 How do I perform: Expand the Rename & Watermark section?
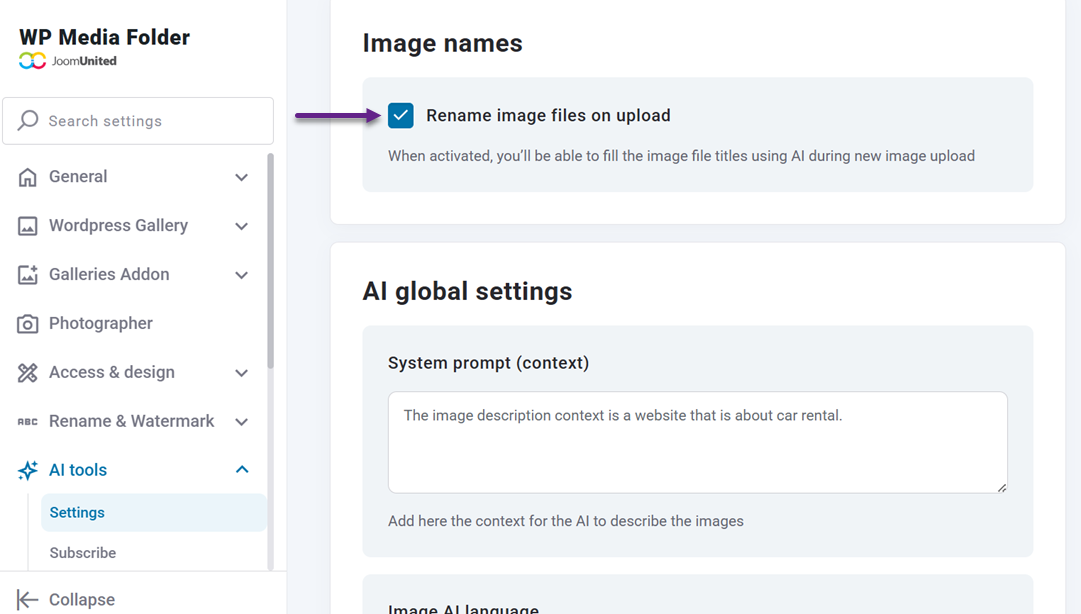tap(241, 421)
